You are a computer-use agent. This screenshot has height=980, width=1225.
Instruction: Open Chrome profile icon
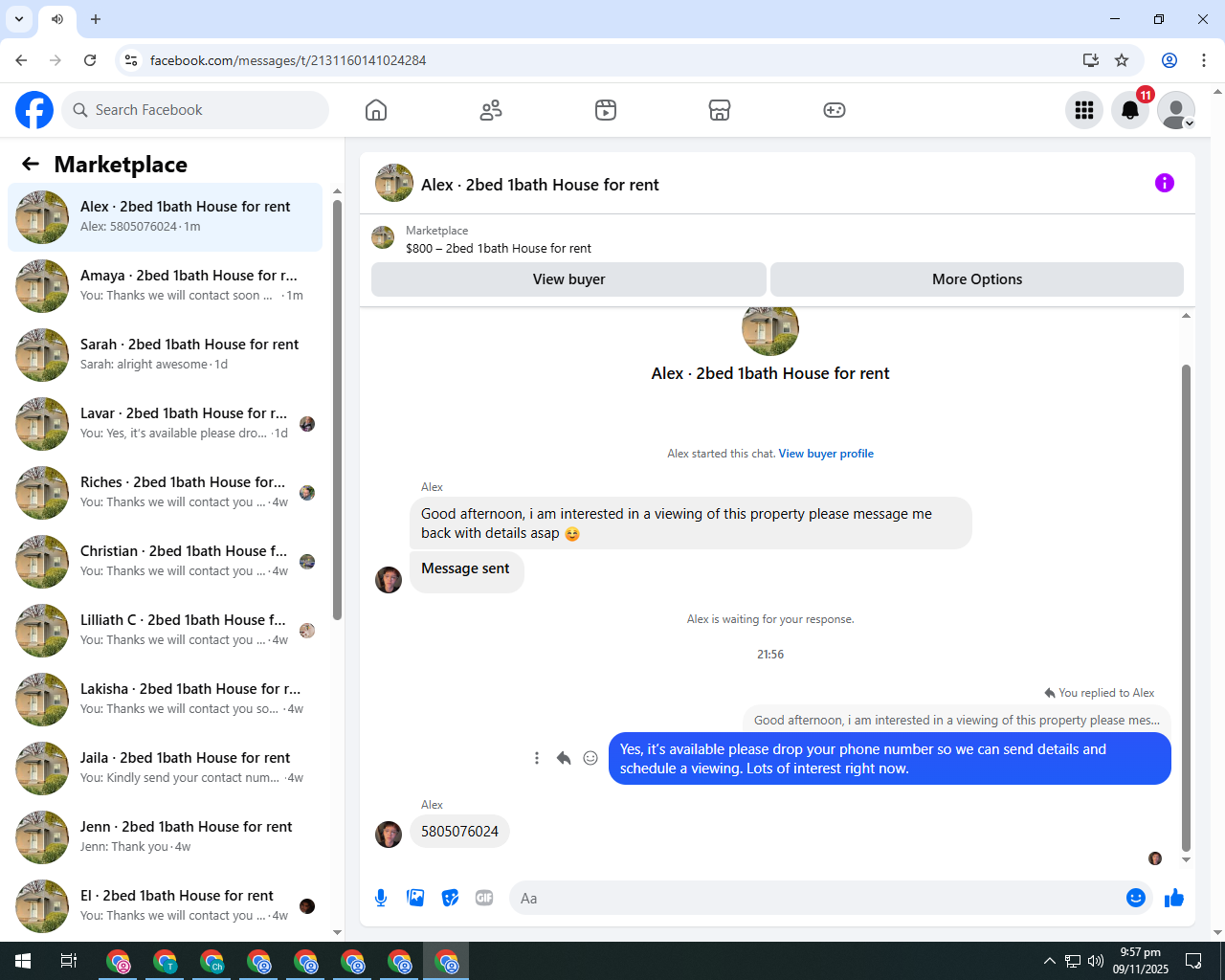(1169, 60)
